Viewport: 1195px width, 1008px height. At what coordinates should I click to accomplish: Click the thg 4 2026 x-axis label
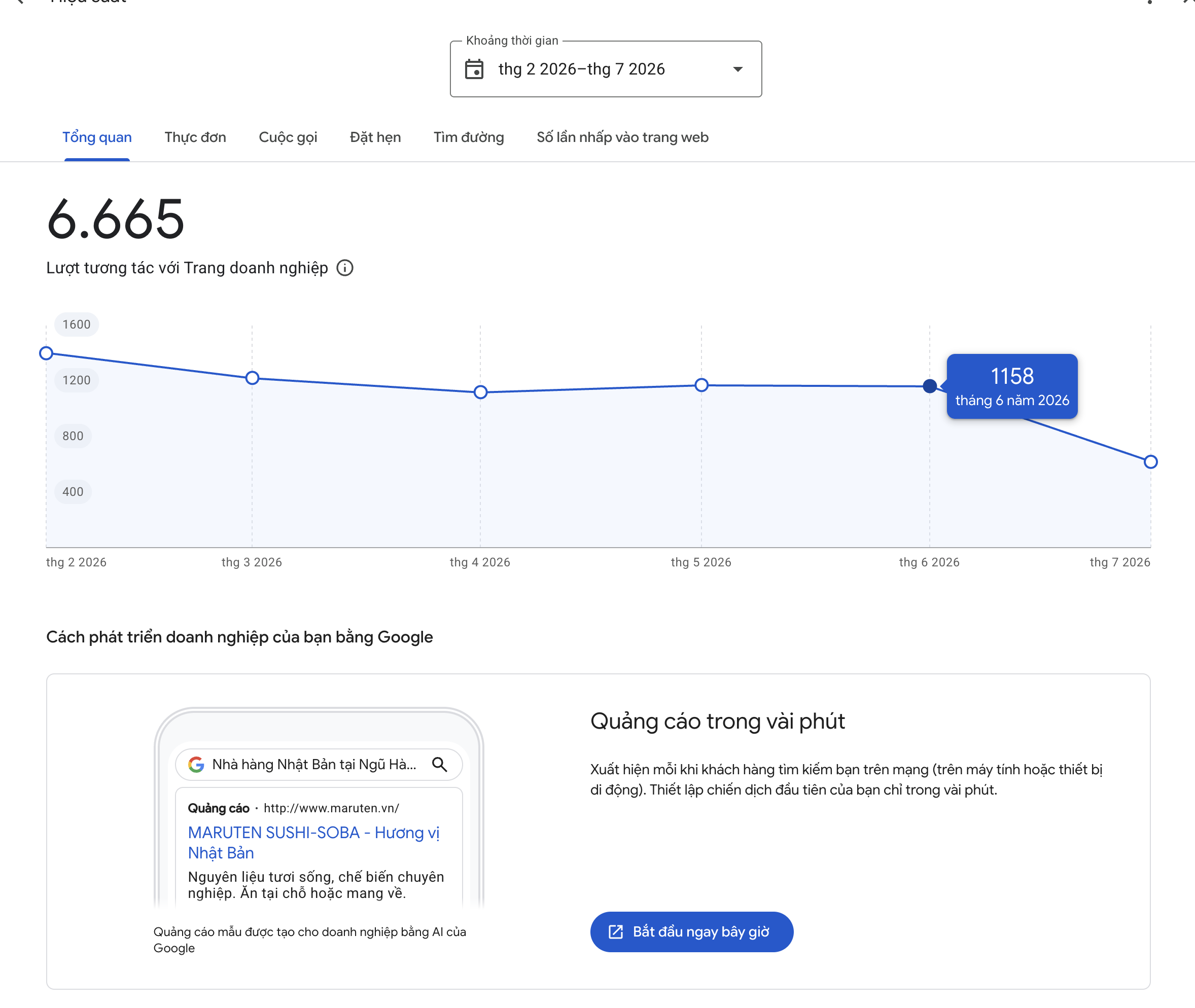coord(480,562)
